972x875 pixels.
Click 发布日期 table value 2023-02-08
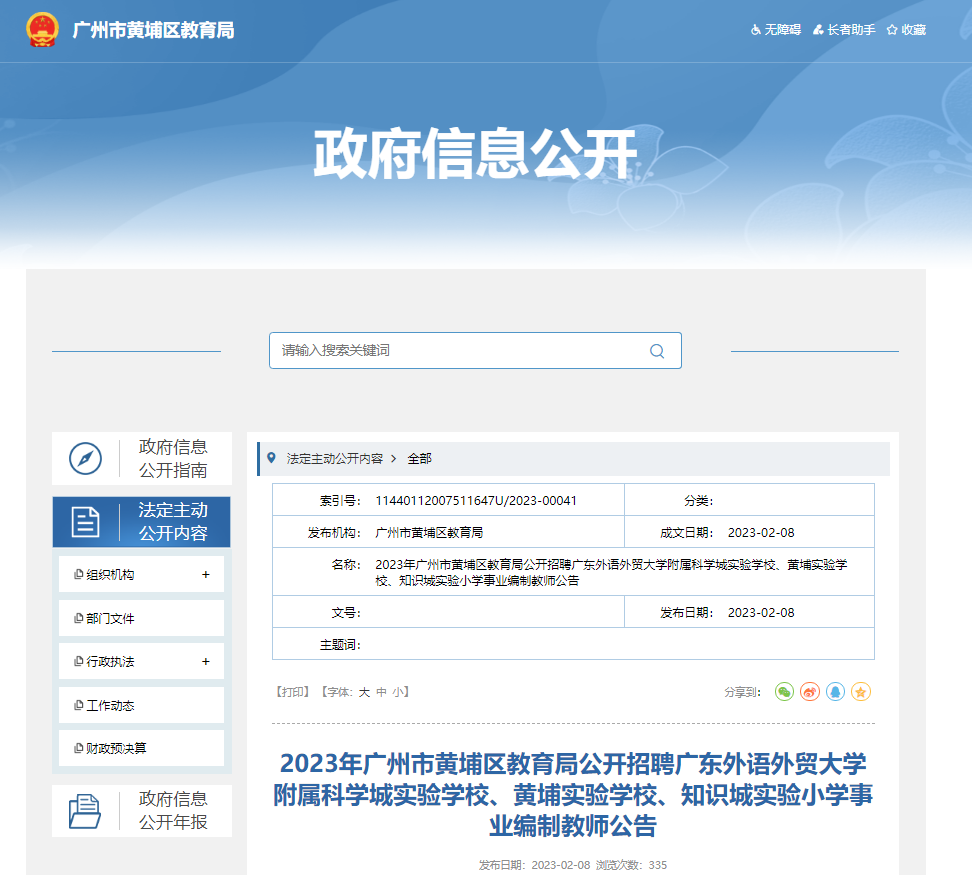point(761,613)
